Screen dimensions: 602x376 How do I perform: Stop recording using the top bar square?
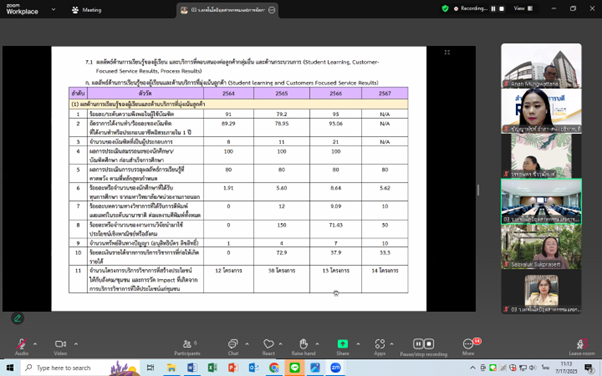tap(501, 8)
